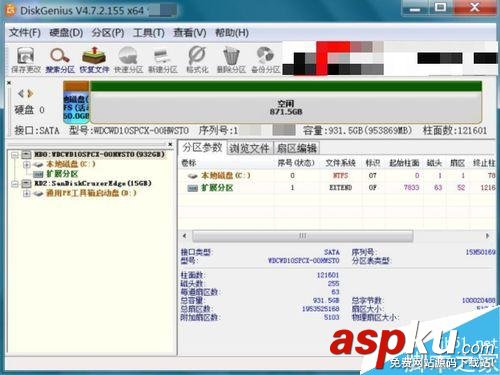Click the horizontal scrollbar thumb in partition table
The height and width of the screenshot is (375, 500).
click(303, 236)
